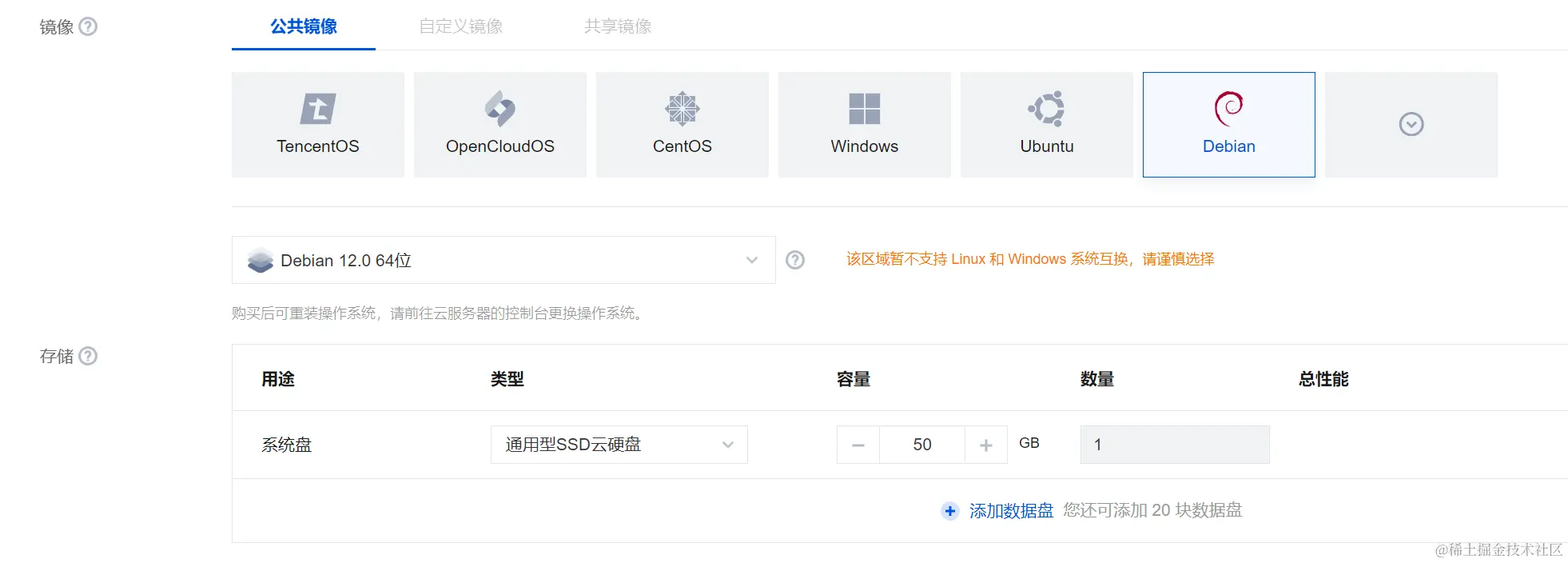This screenshot has height=563, width=1568.
Task: Click the 购买后可重装操作系统 note text
Action: [x=439, y=313]
